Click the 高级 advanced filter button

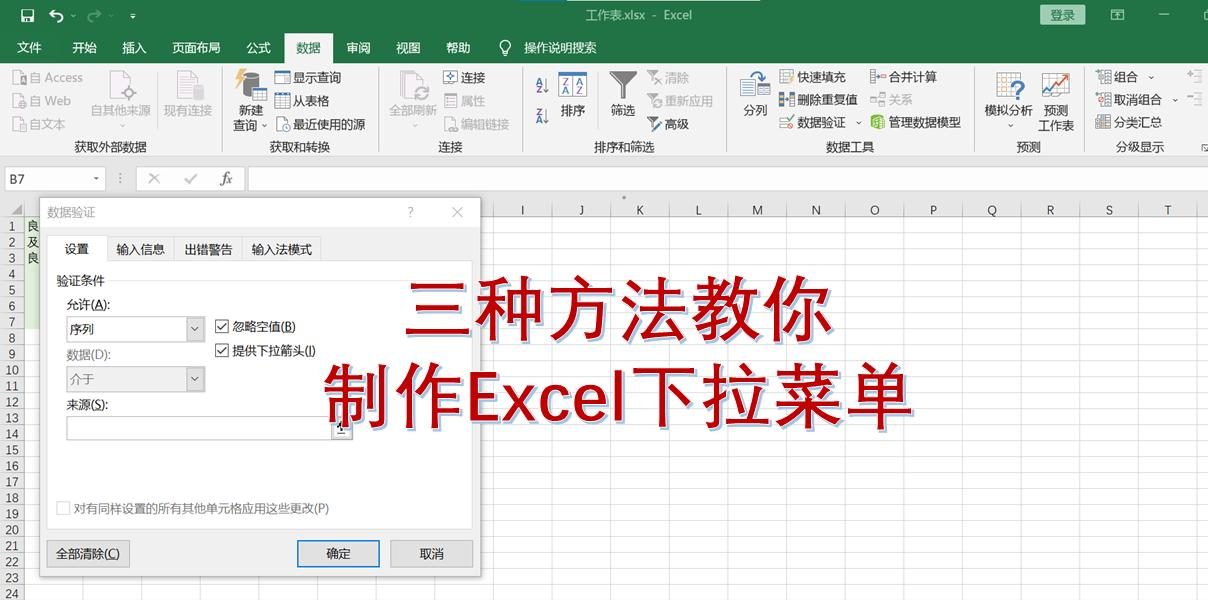(x=668, y=124)
